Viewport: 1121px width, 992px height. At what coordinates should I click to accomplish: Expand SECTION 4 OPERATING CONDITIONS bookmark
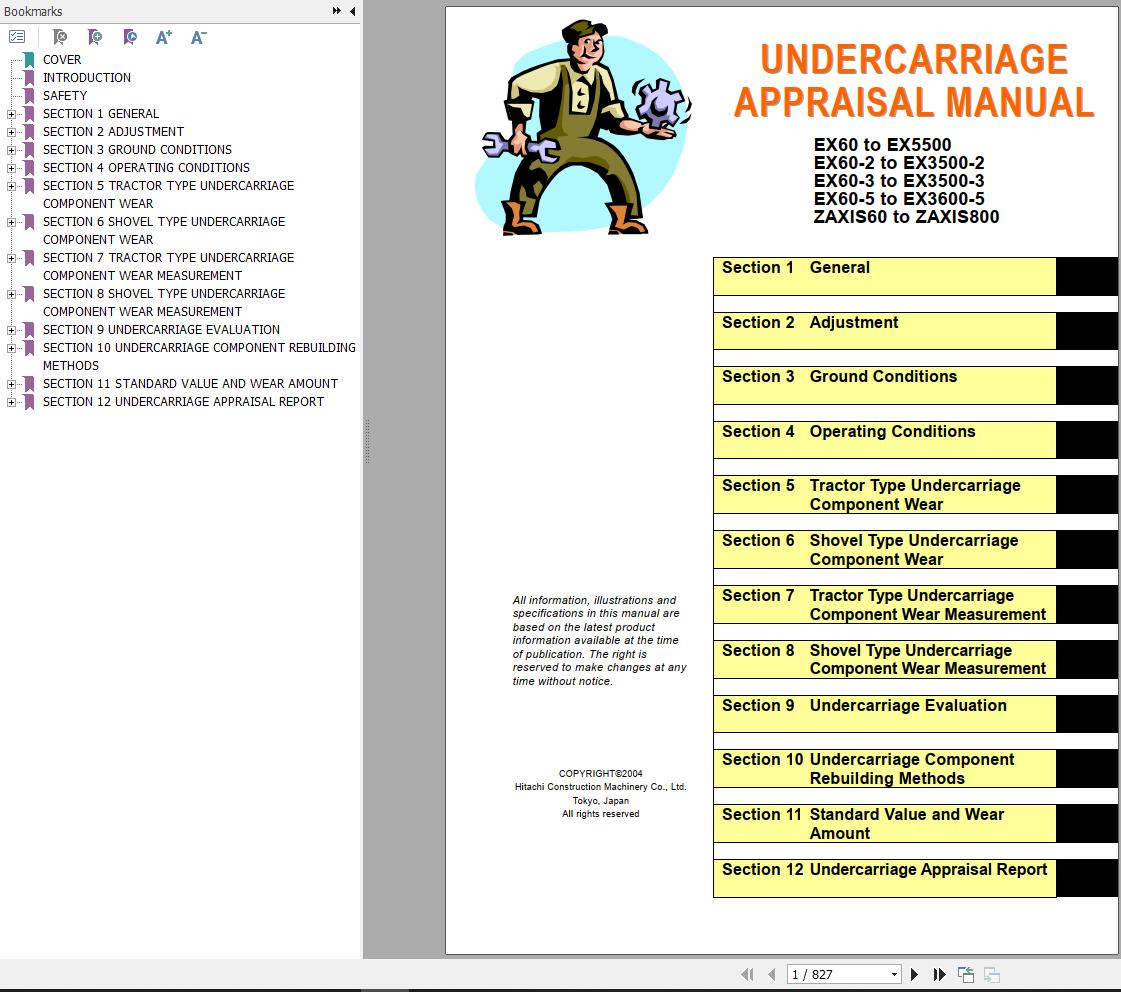coord(11,167)
